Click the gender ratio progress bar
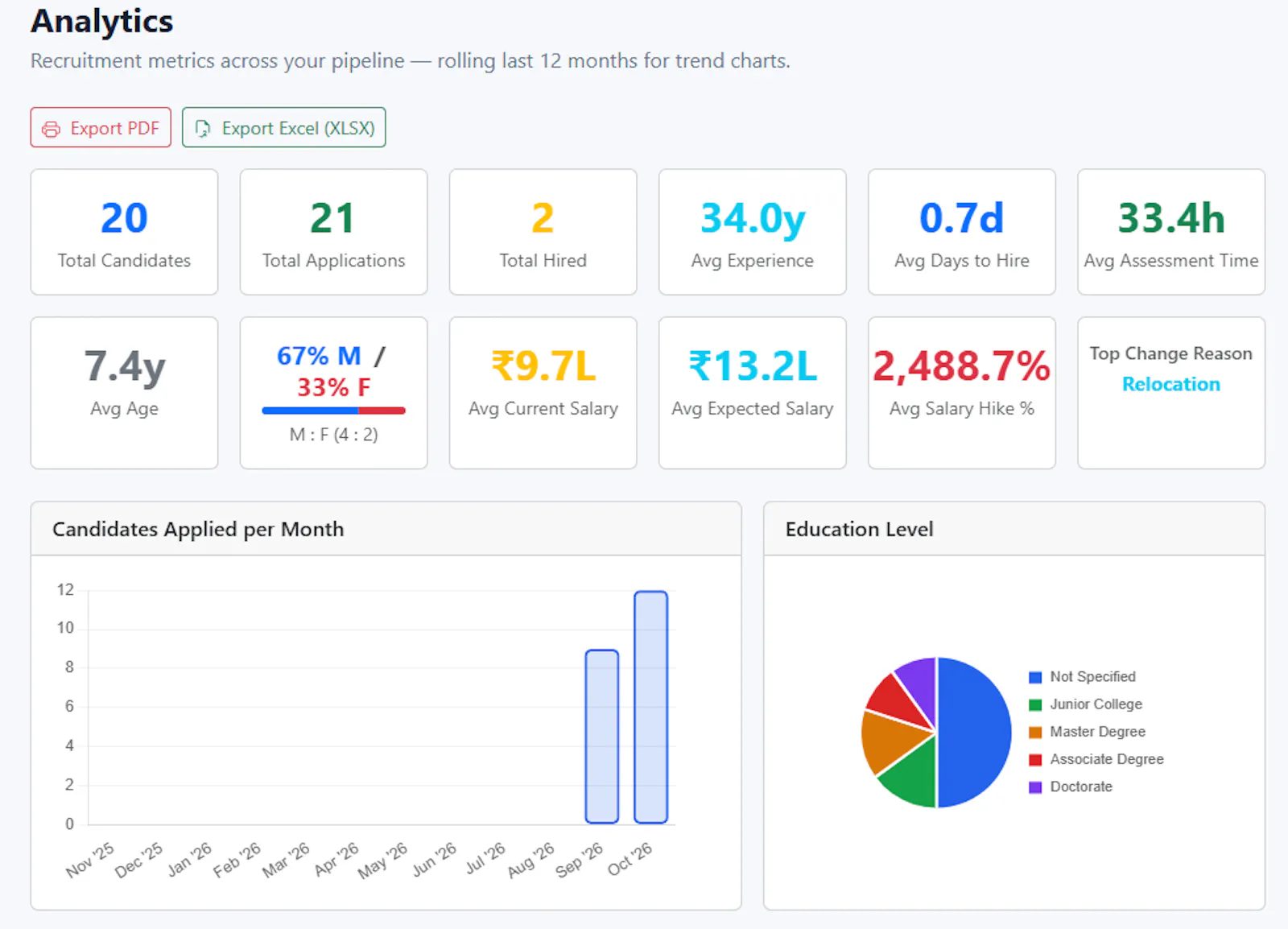The width and height of the screenshot is (1288, 929). (333, 411)
